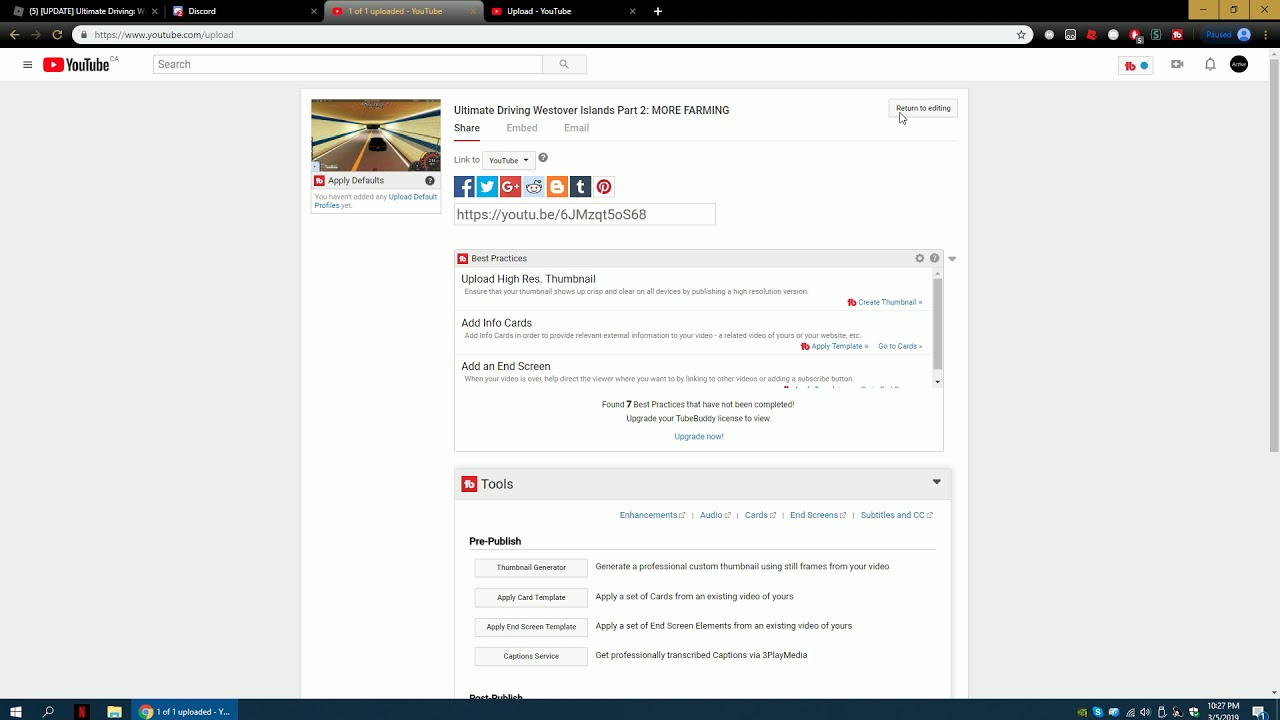Image resolution: width=1280 pixels, height=720 pixels.
Task: Open the account avatar menu
Action: click(x=1239, y=64)
